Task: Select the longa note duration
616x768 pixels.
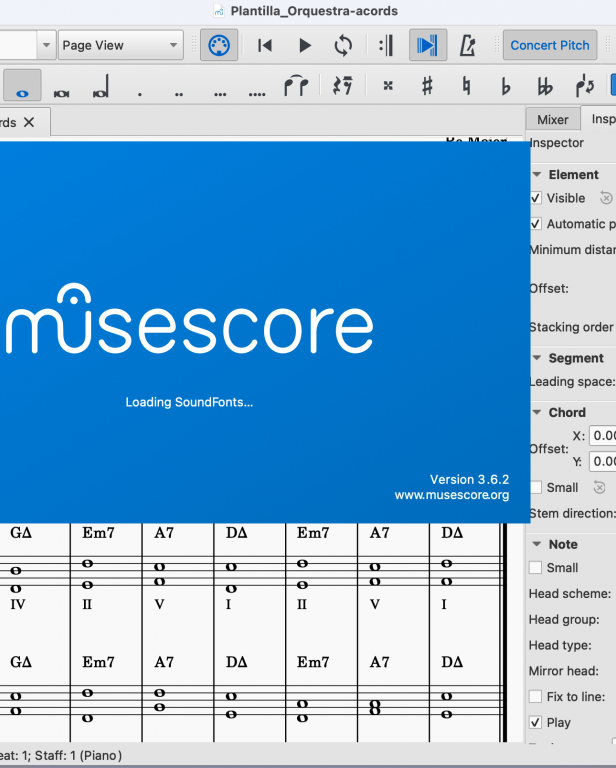Action: 101,86
